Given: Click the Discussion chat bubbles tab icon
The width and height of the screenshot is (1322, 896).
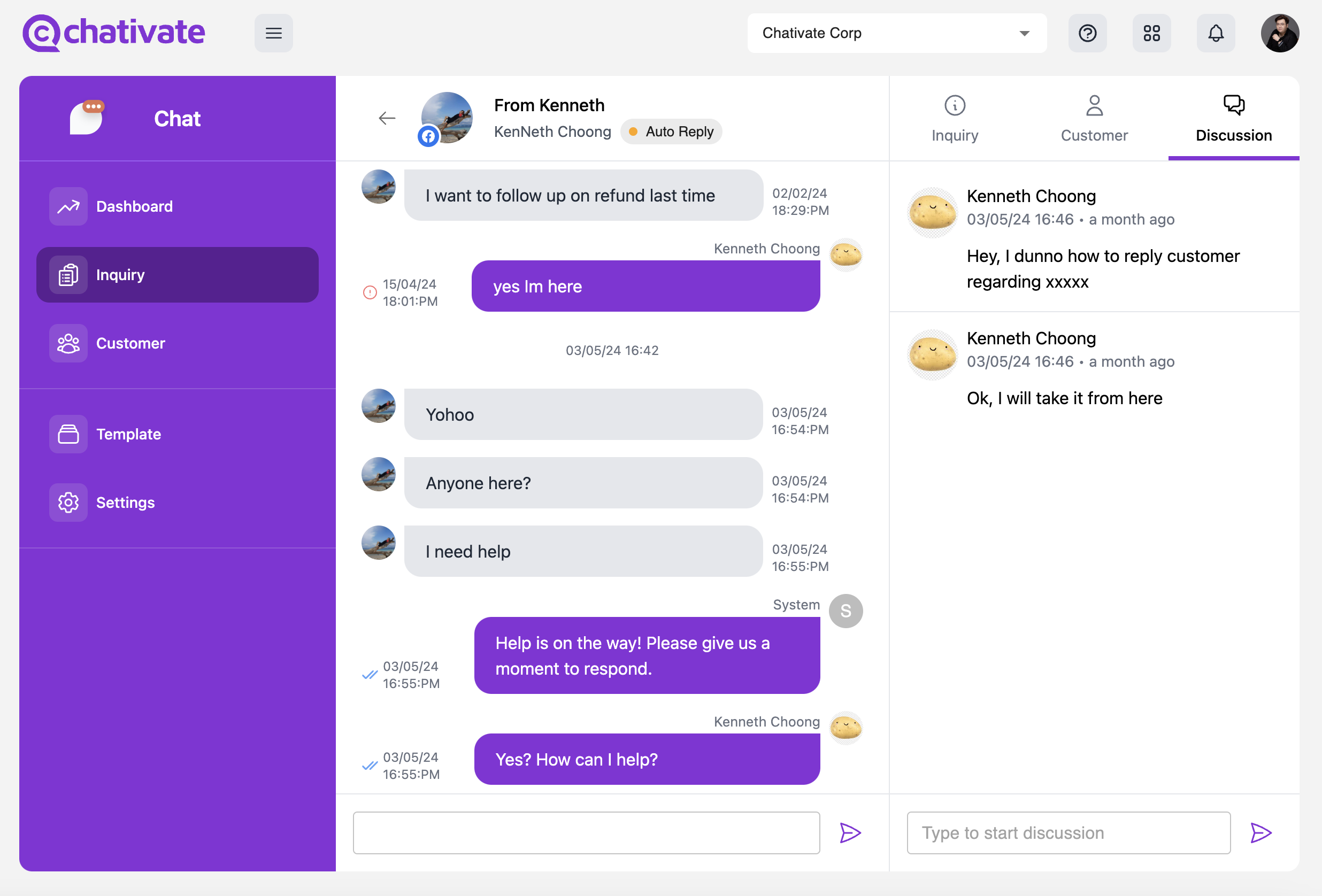Looking at the screenshot, I should pyautogui.click(x=1233, y=105).
